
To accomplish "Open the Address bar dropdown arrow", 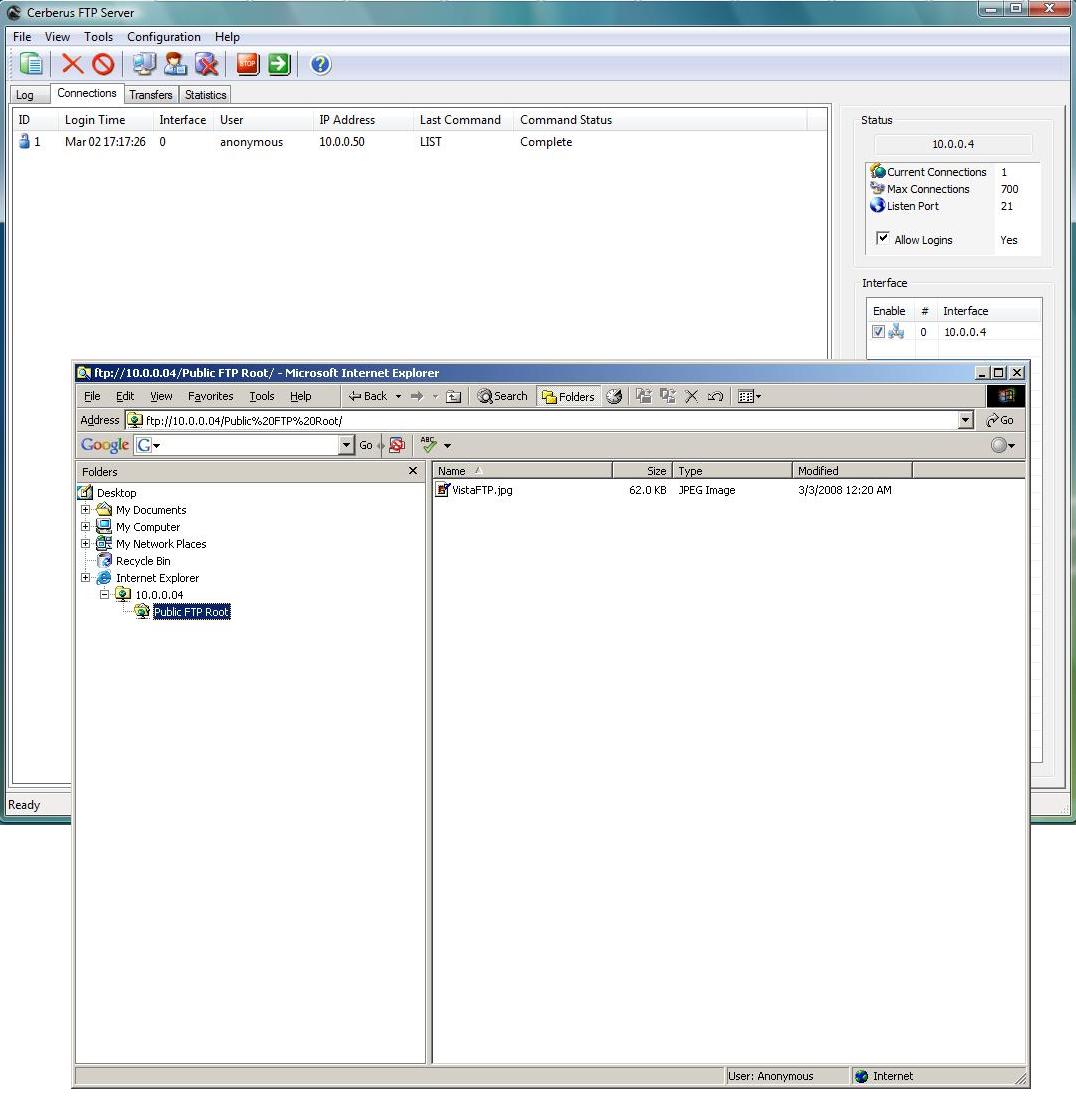I will coord(965,421).
